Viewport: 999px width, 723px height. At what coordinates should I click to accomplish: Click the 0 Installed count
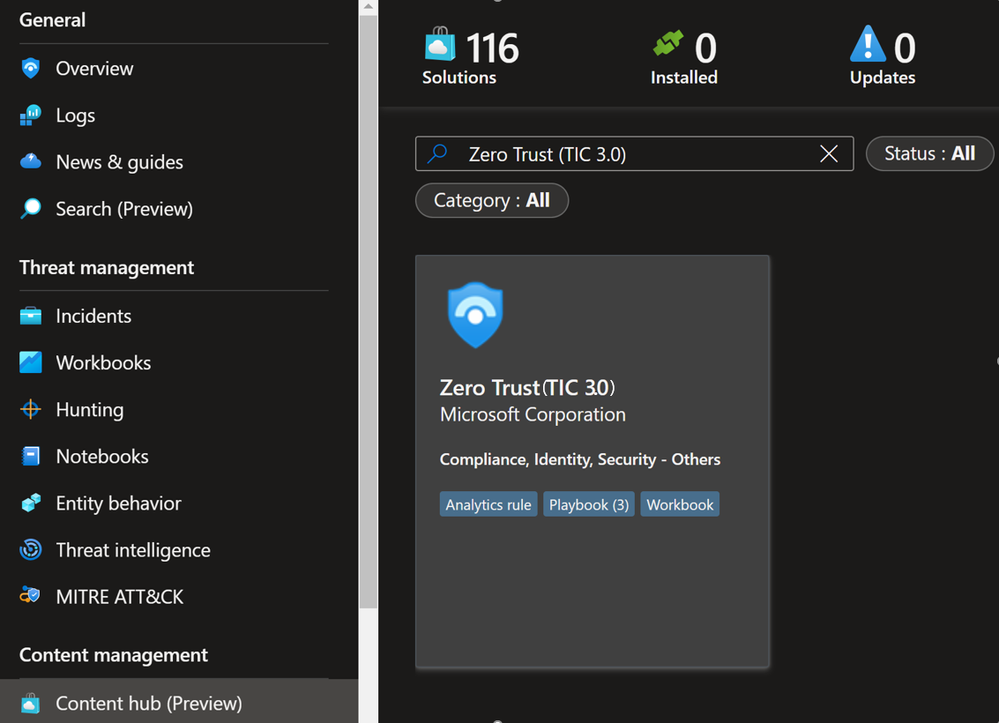pos(705,48)
